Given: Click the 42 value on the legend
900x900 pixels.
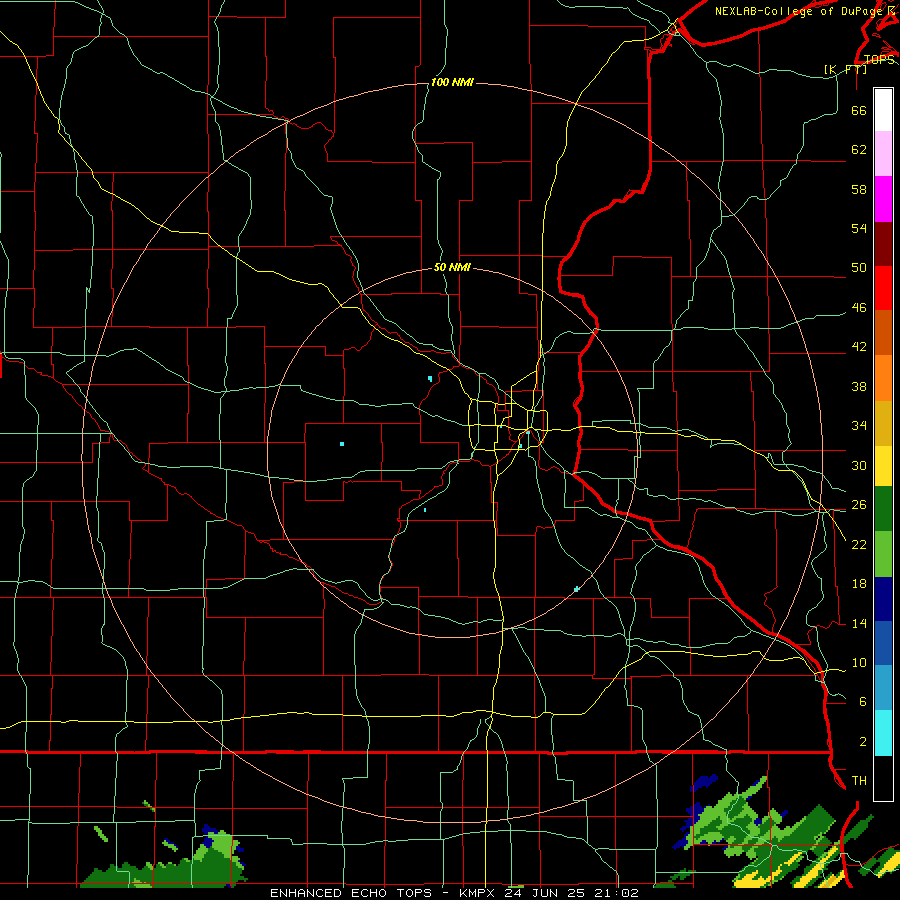Looking at the screenshot, I should coord(859,347).
